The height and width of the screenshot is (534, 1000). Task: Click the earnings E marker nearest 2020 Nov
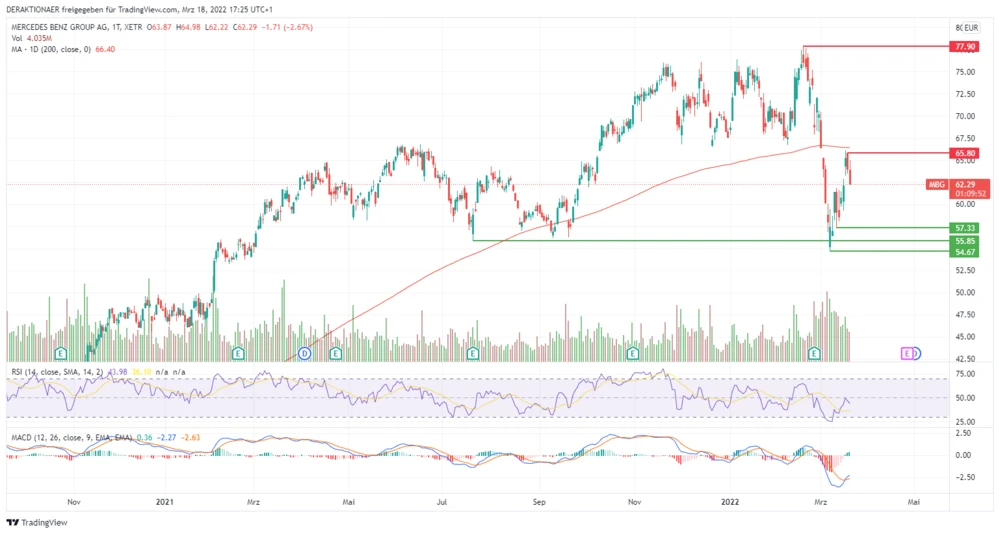pyautogui.click(x=61, y=353)
